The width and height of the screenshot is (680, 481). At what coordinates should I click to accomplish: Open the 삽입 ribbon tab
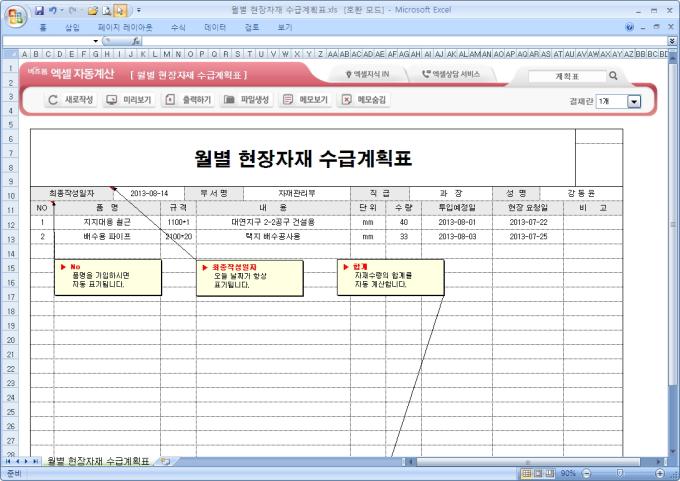tap(72, 27)
